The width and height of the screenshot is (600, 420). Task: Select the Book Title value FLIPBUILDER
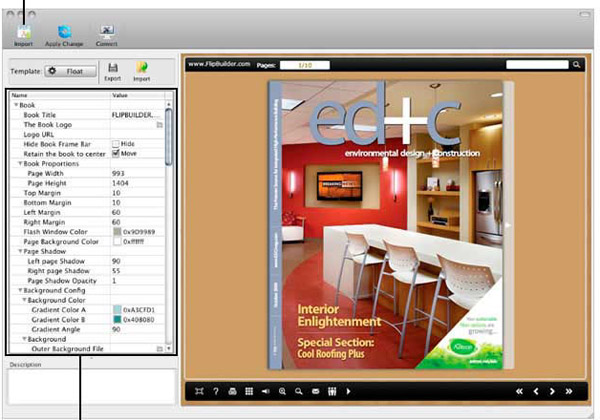(133, 115)
